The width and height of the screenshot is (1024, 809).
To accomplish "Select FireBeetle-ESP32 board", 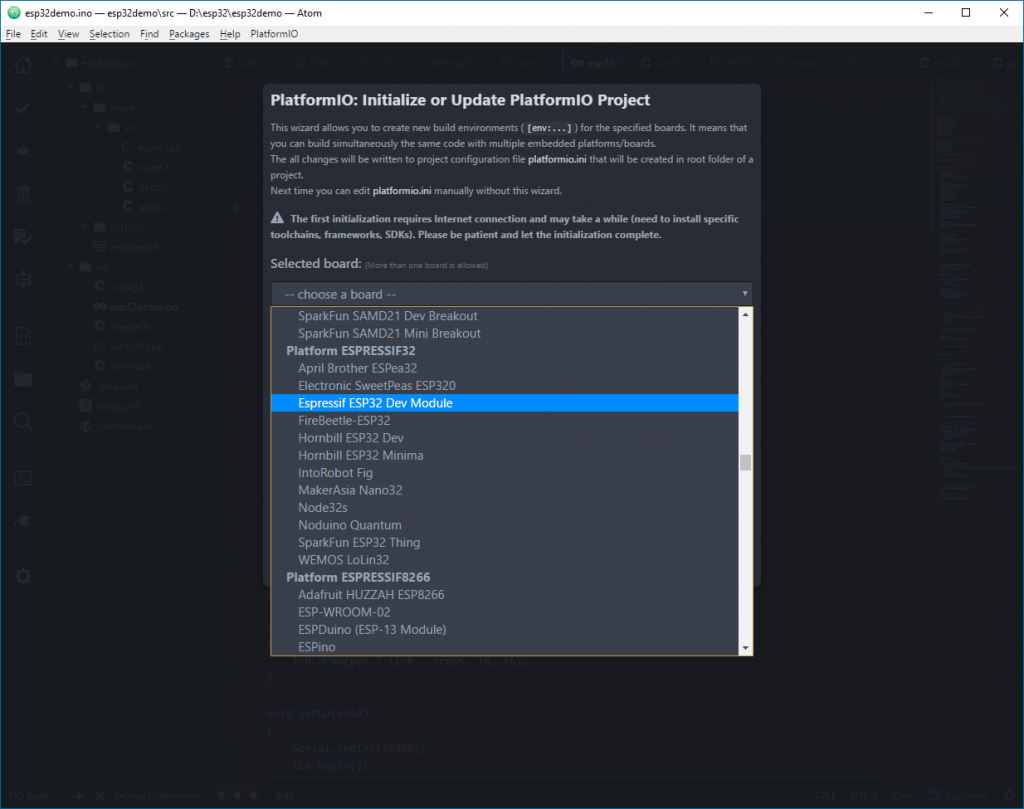I will point(505,420).
